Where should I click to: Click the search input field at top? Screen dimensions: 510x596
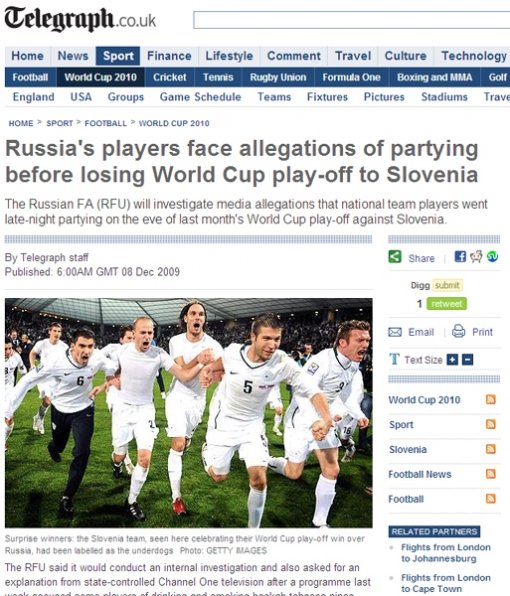[352, 20]
